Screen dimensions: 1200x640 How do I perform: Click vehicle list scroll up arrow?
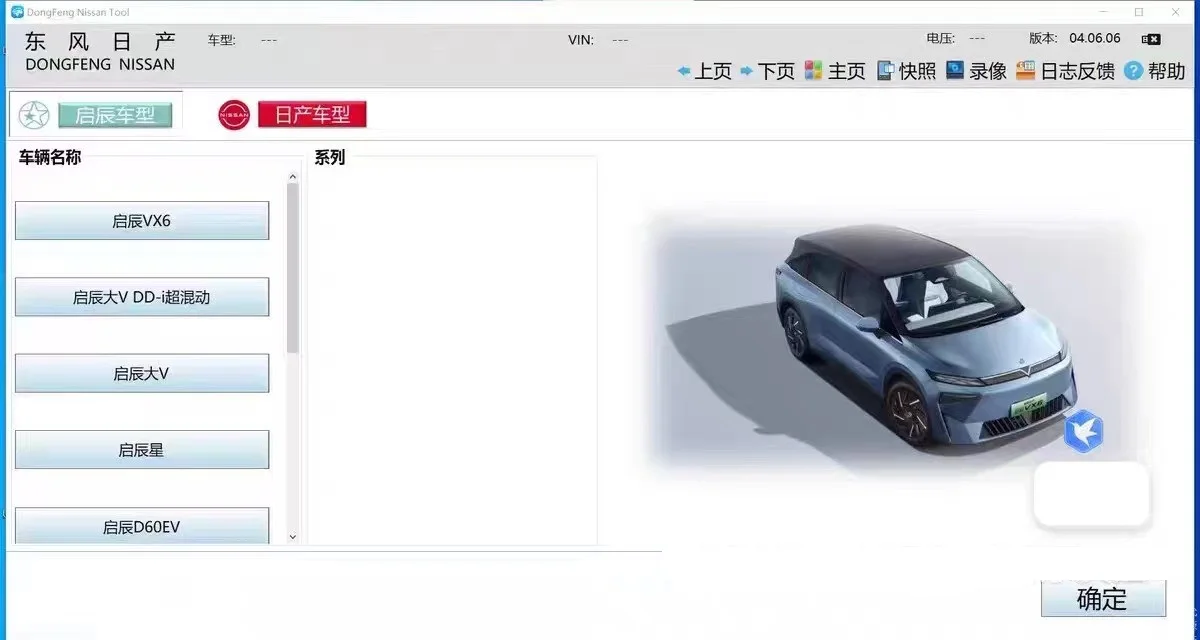click(x=293, y=177)
